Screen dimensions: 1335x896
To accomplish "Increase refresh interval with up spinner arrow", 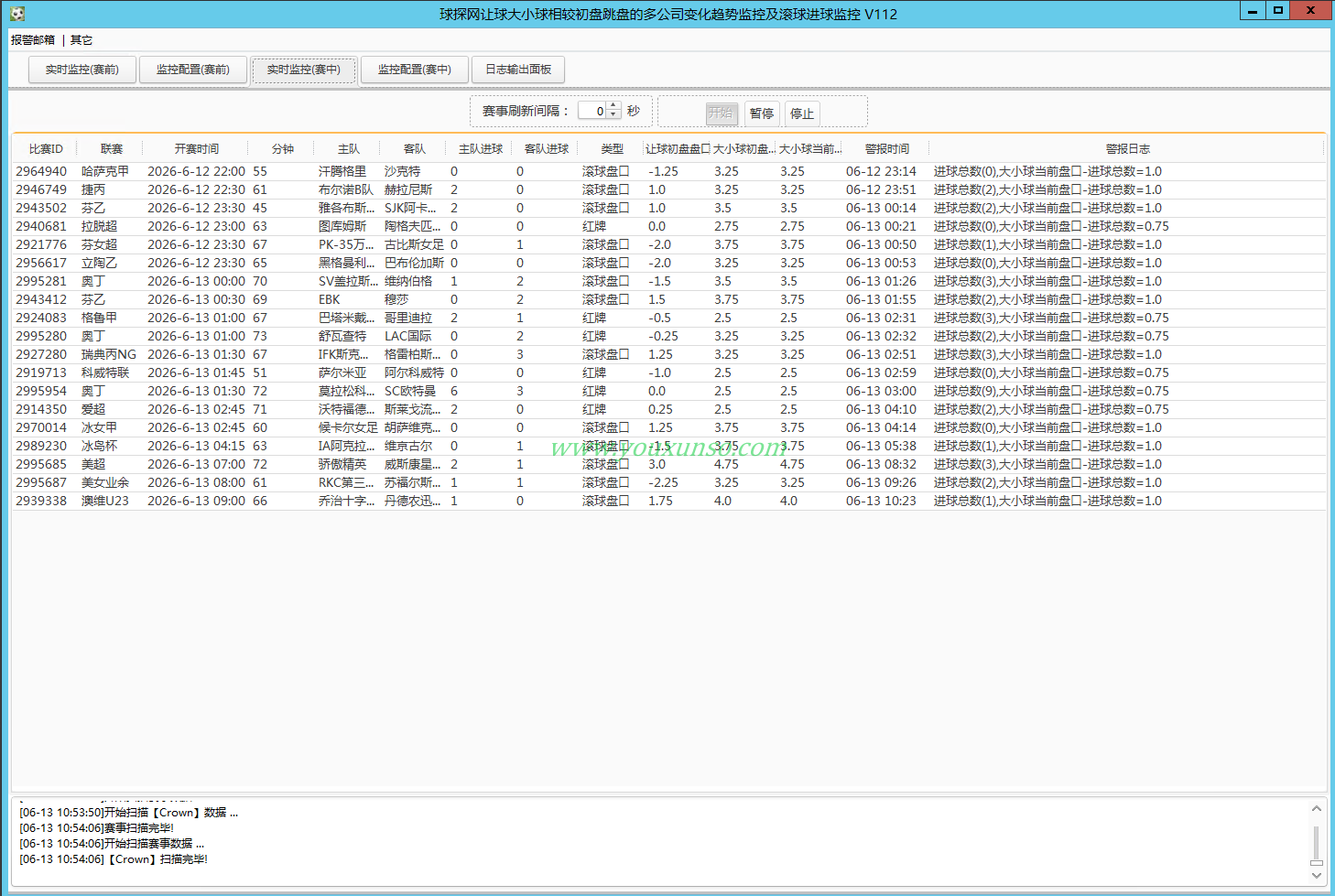I will pyautogui.click(x=613, y=106).
